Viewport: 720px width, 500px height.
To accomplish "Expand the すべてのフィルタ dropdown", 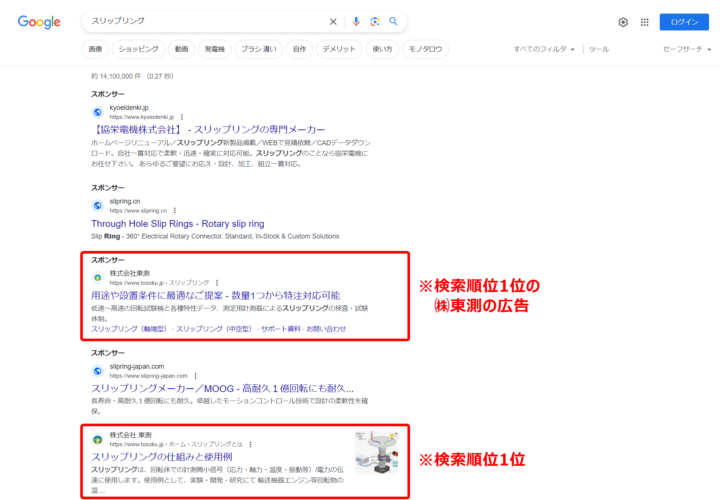I will 544,49.
